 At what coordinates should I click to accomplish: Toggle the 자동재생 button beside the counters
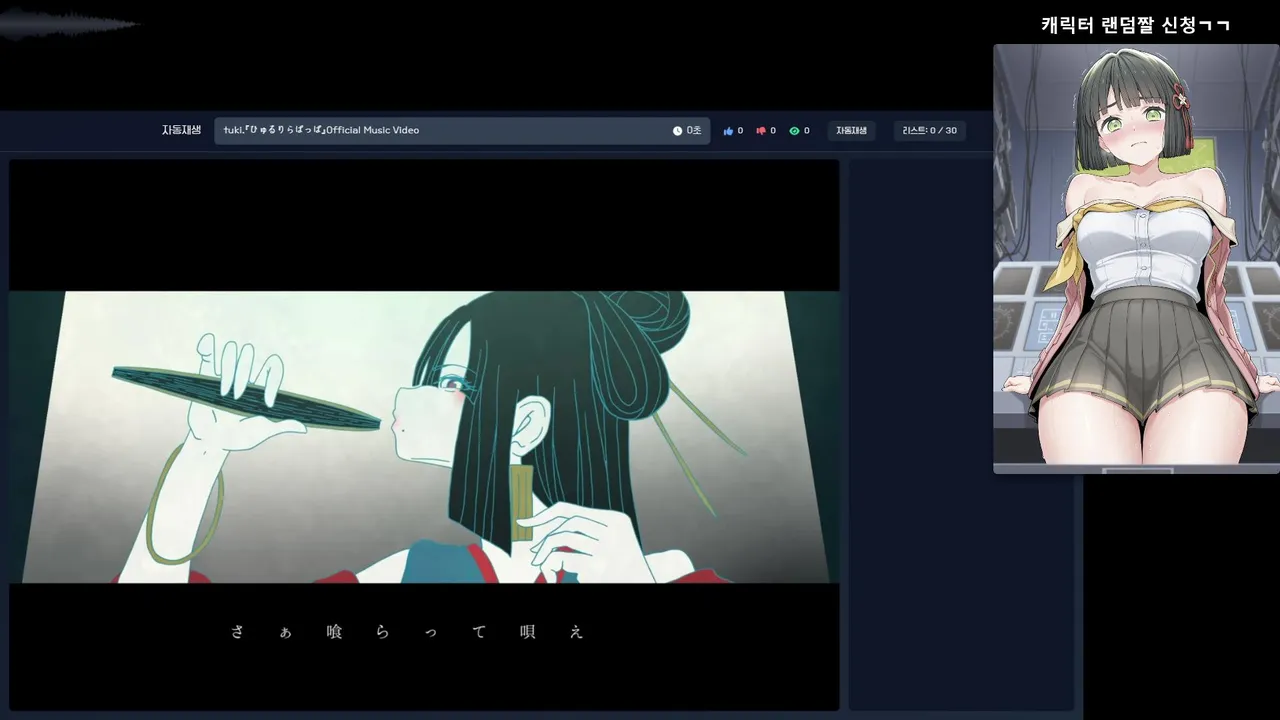tap(851, 131)
